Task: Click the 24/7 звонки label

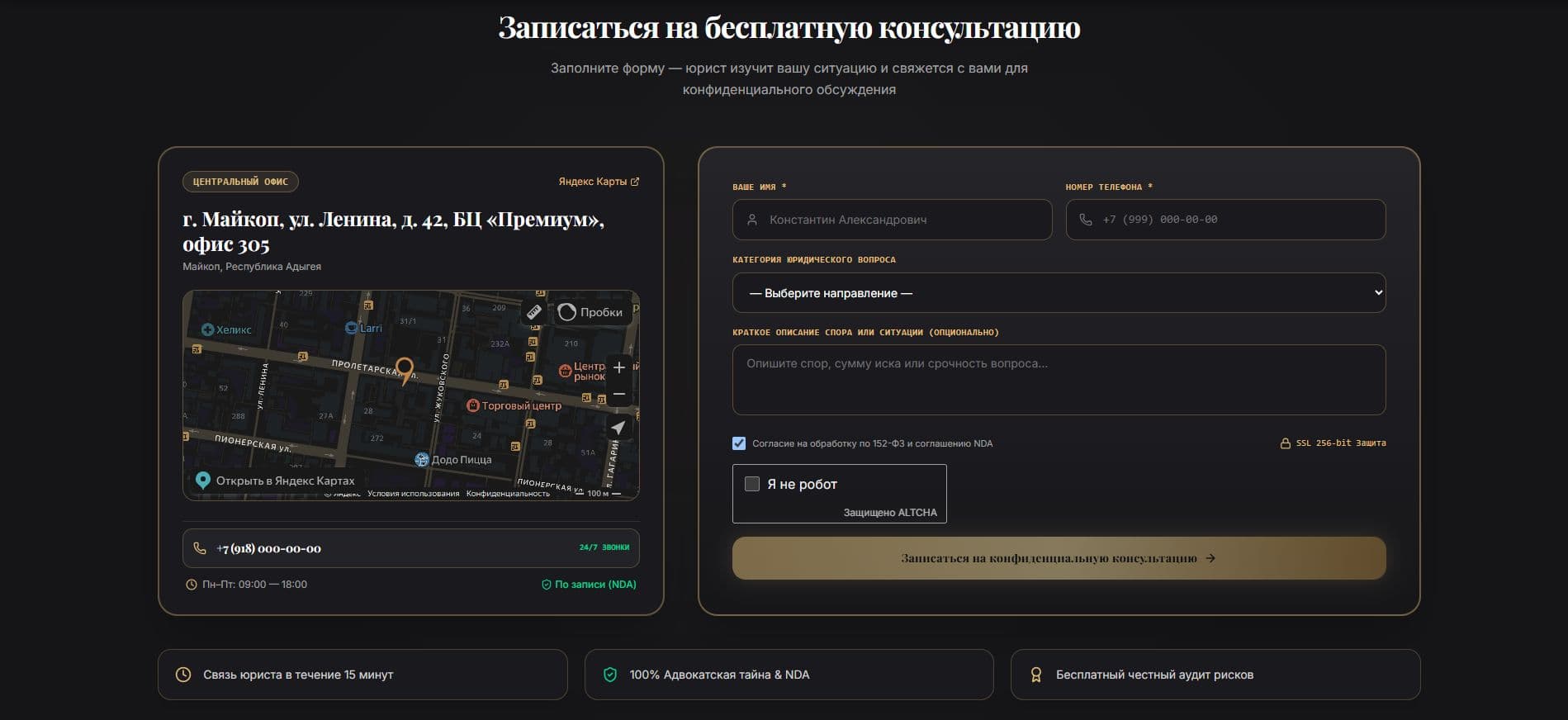Action: [x=604, y=547]
